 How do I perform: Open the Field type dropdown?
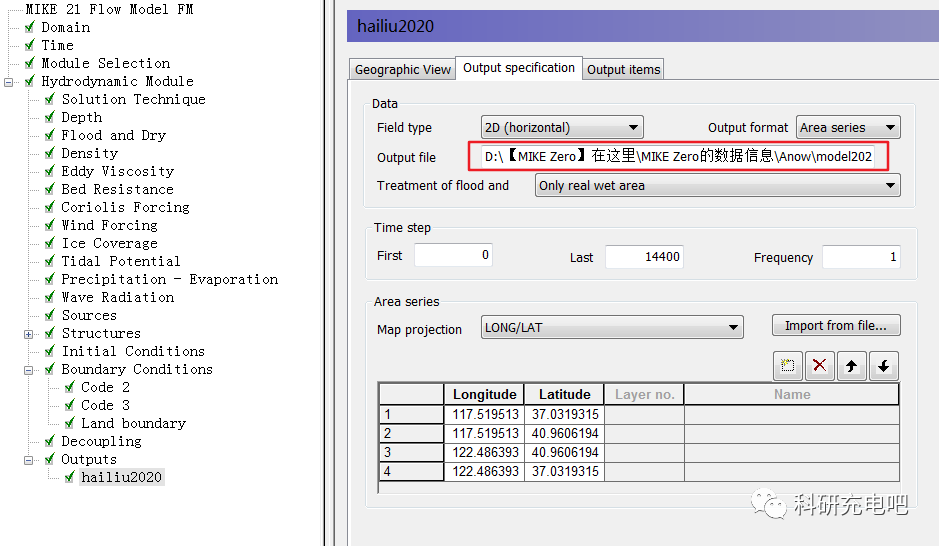562,128
